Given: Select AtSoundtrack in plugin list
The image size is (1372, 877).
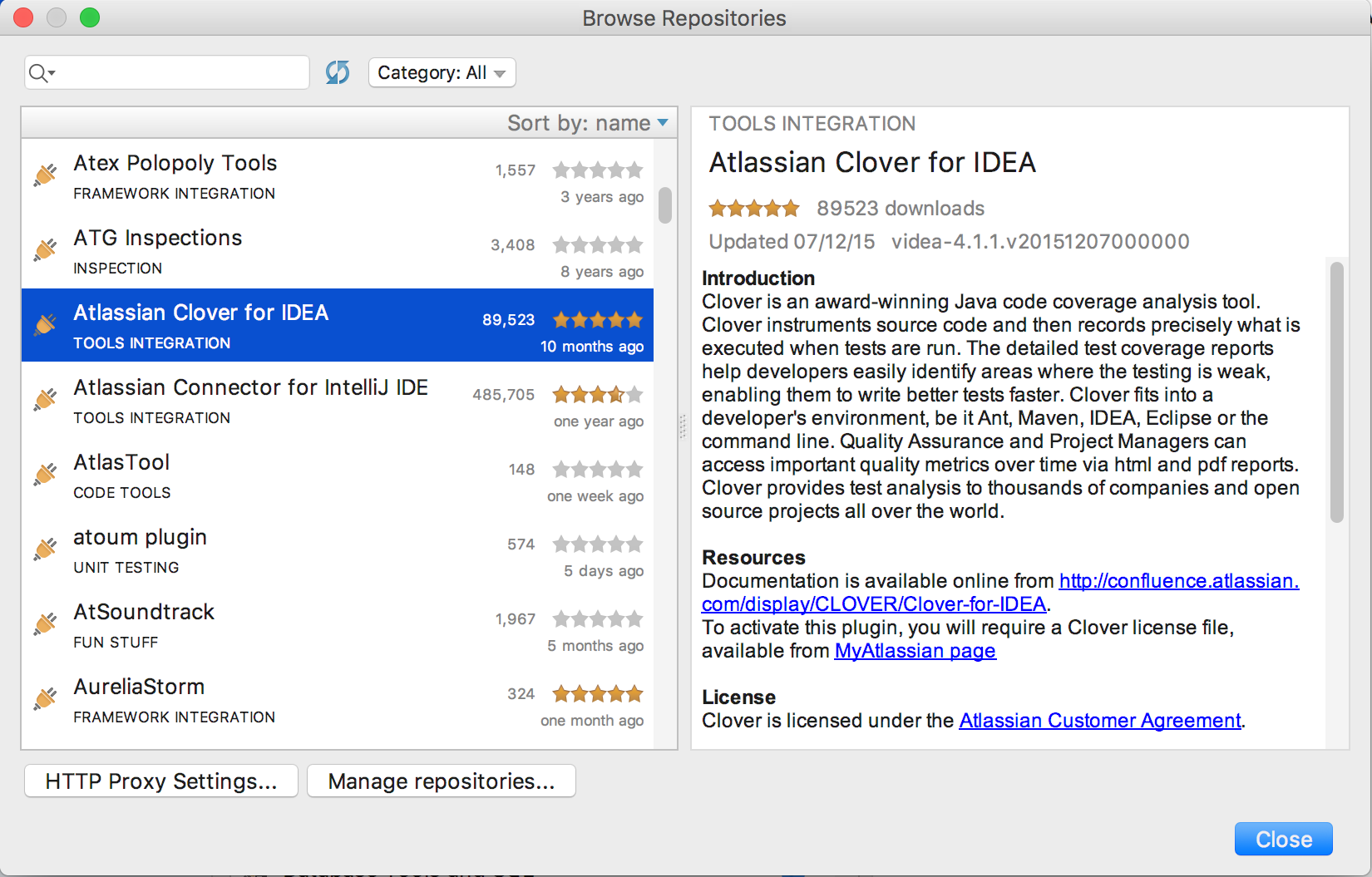Looking at the screenshot, I should [x=338, y=624].
